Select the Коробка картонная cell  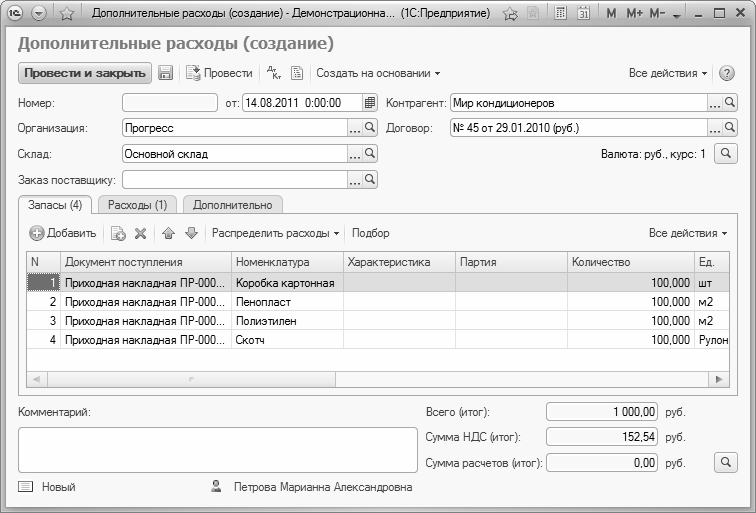pos(287,283)
